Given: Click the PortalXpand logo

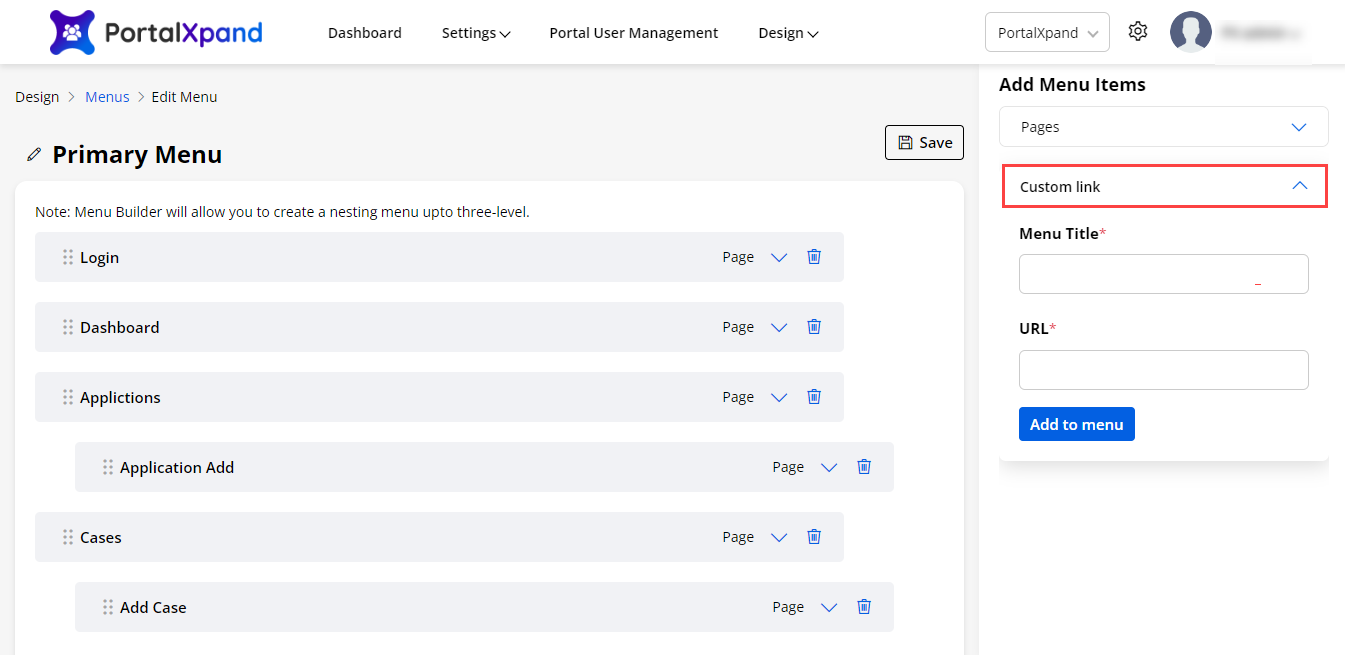Looking at the screenshot, I should tap(156, 32).
